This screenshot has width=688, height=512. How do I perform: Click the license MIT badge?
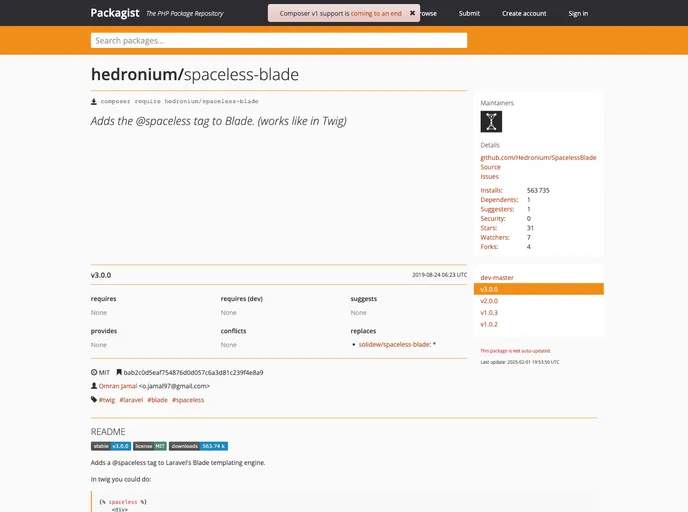[x=150, y=446]
